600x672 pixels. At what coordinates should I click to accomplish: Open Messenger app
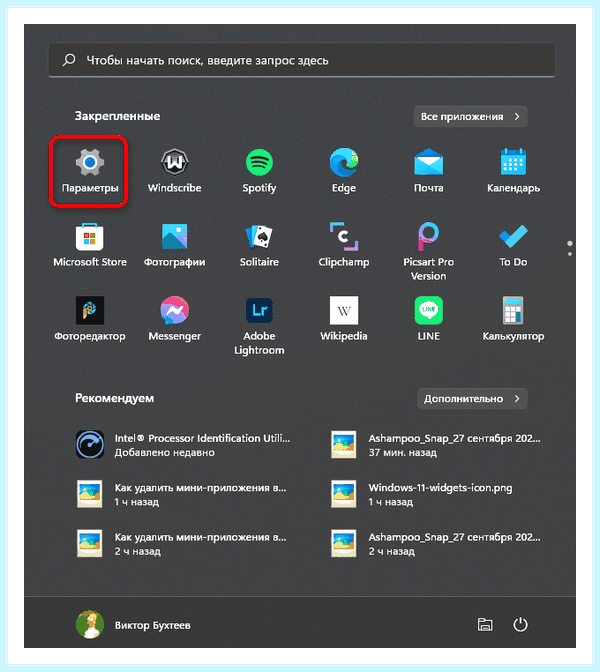(x=174, y=319)
